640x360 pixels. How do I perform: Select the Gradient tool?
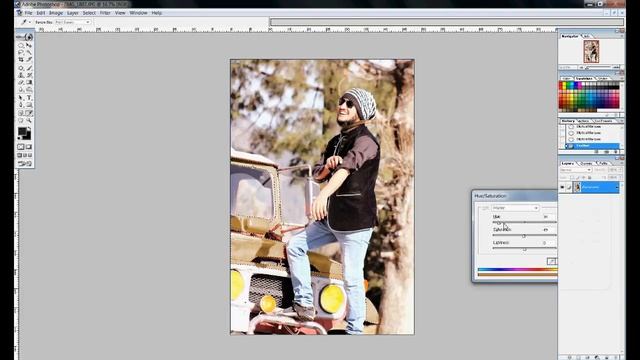[x=29, y=82]
